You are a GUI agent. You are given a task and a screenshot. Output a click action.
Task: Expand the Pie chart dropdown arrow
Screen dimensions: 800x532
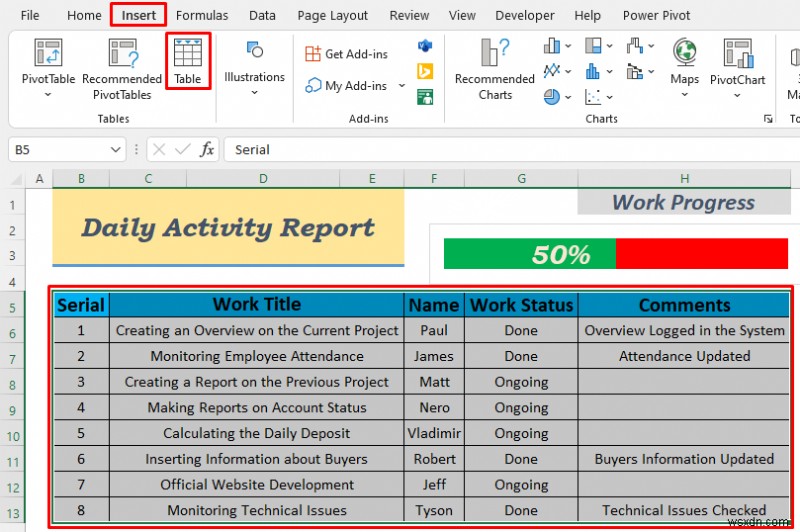click(x=568, y=97)
